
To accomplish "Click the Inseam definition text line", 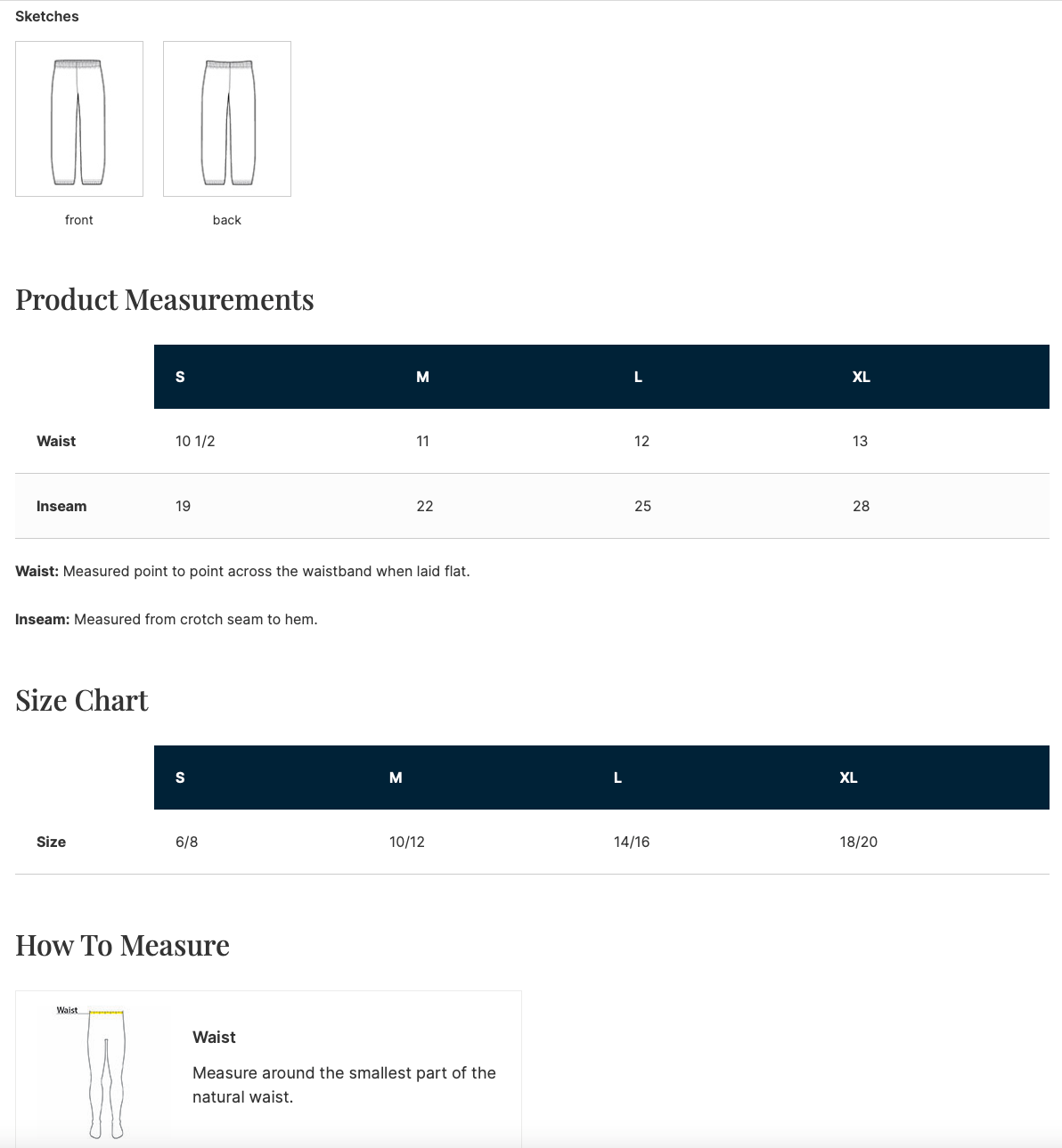I will (x=167, y=619).
